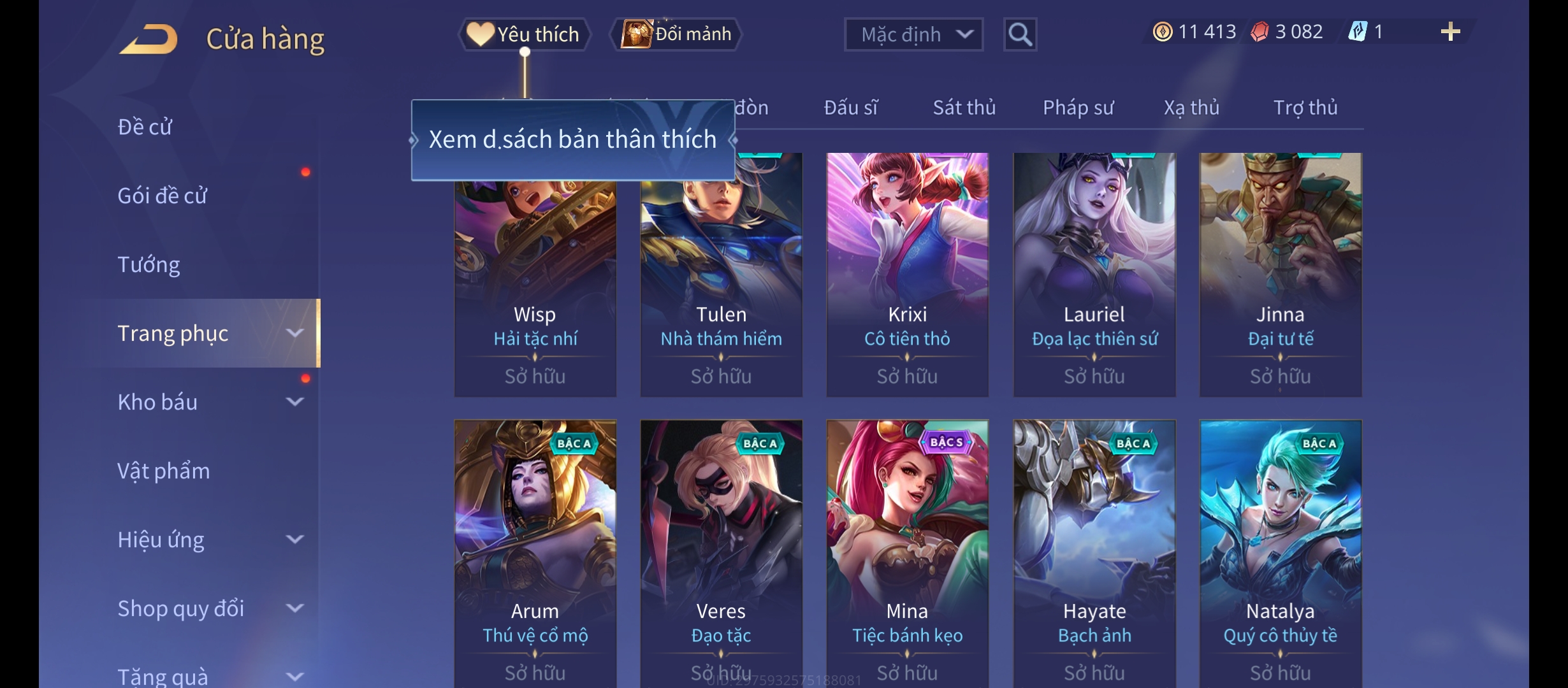Open the Mặc định sort dropdown
The width and height of the screenshot is (1568, 688).
913,34
